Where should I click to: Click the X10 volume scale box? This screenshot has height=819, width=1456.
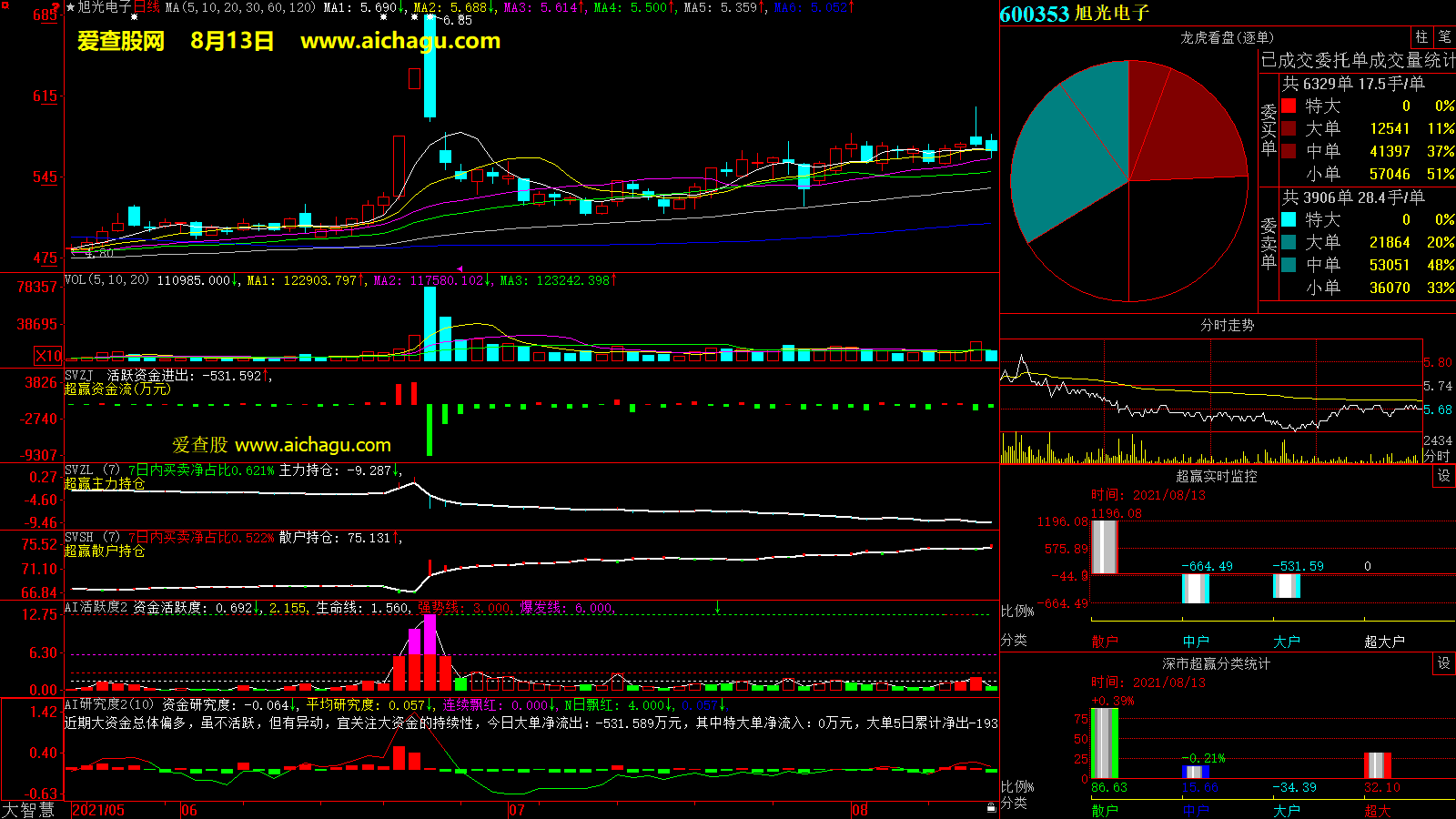48,356
